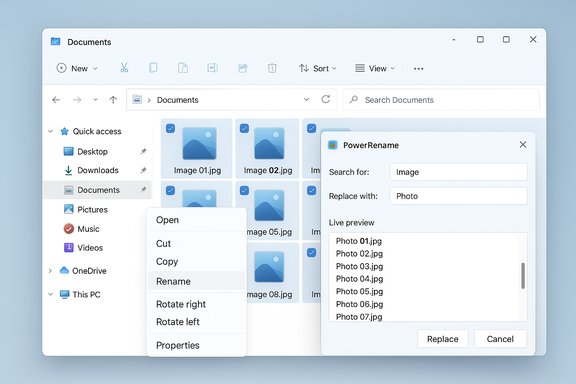Open the New dropdown
Screen dimensions: 576x384
point(77,68)
